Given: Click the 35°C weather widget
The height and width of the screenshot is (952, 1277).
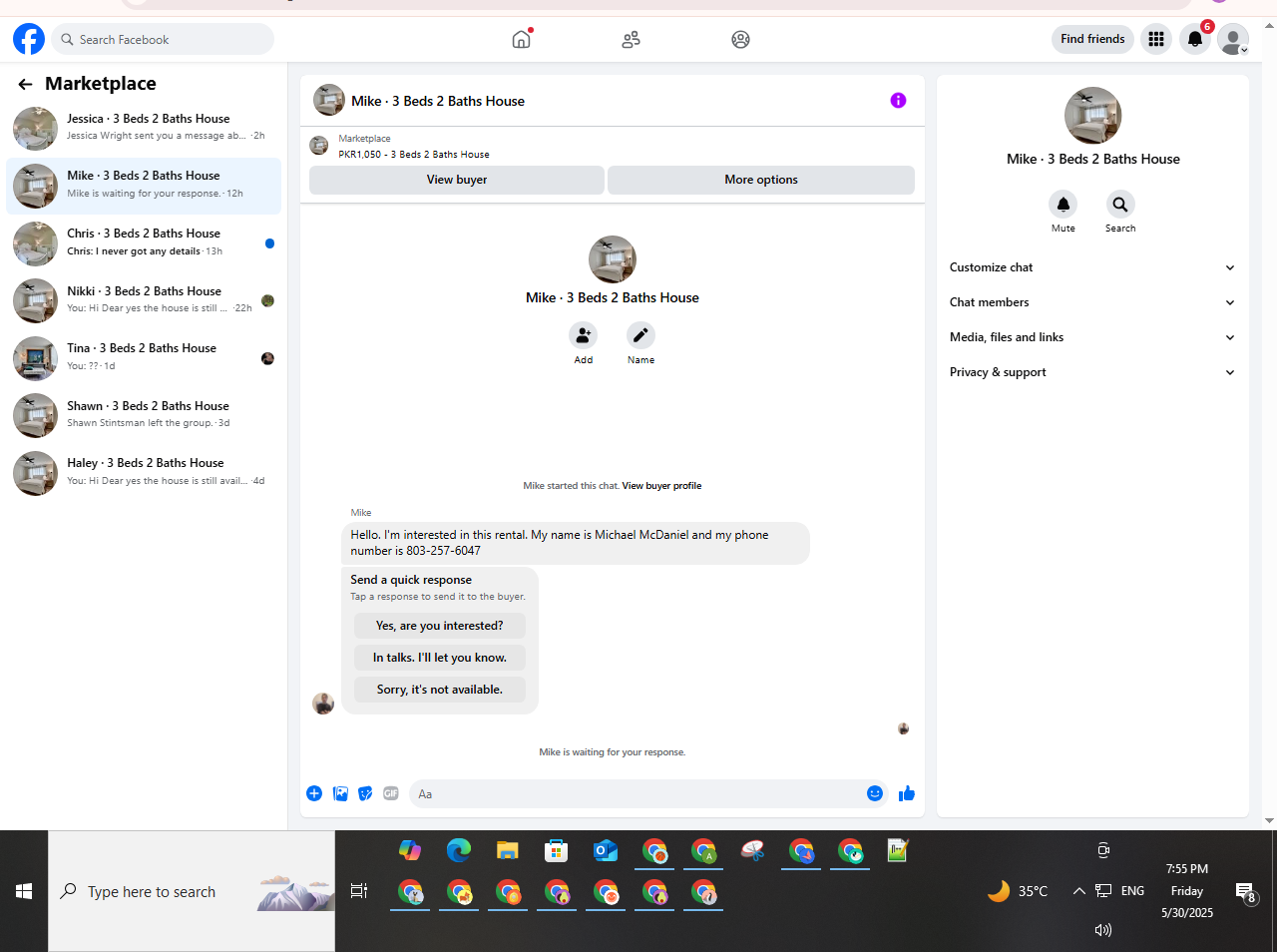Looking at the screenshot, I should (x=1018, y=891).
